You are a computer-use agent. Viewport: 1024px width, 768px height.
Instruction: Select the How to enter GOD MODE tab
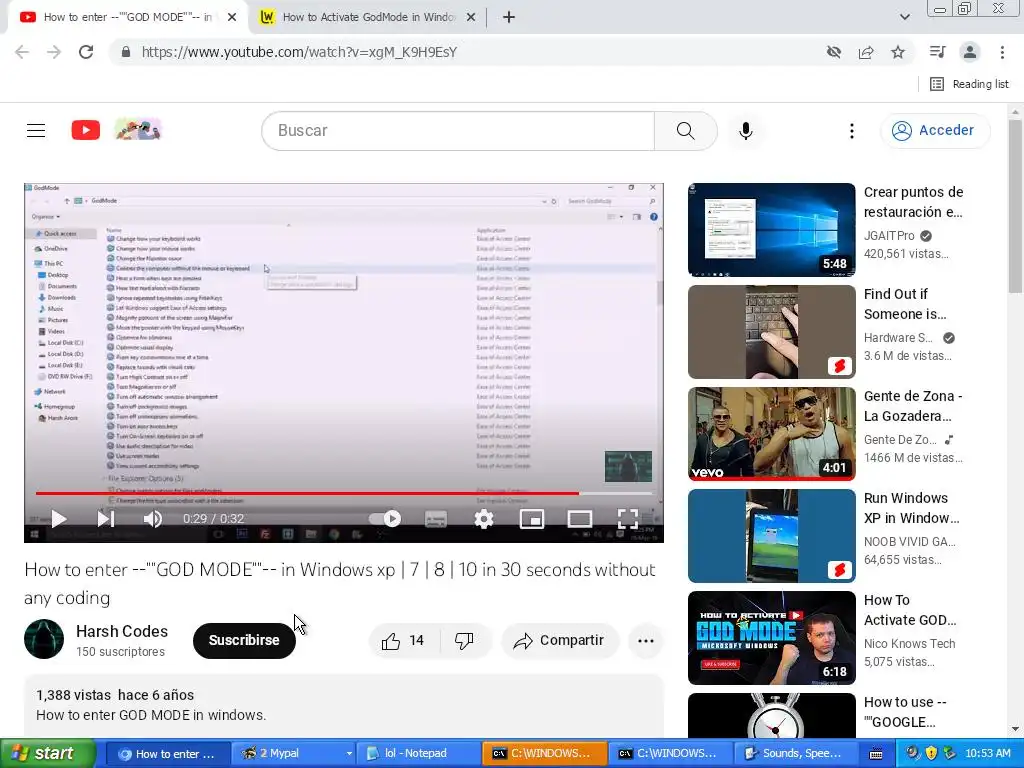pyautogui.click(x=127, y=17)
